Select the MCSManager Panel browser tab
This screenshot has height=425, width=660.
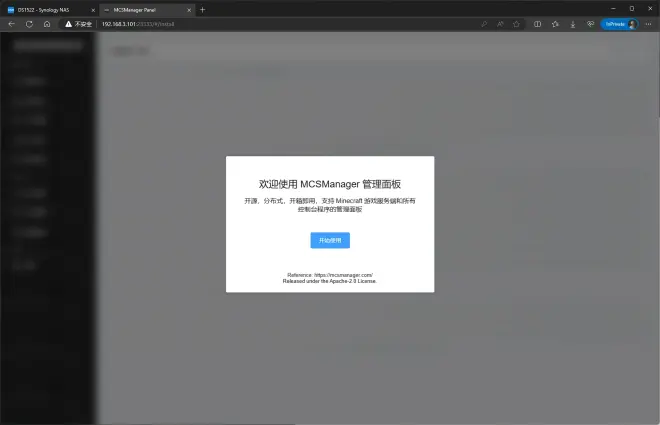(x=148, y=10)
